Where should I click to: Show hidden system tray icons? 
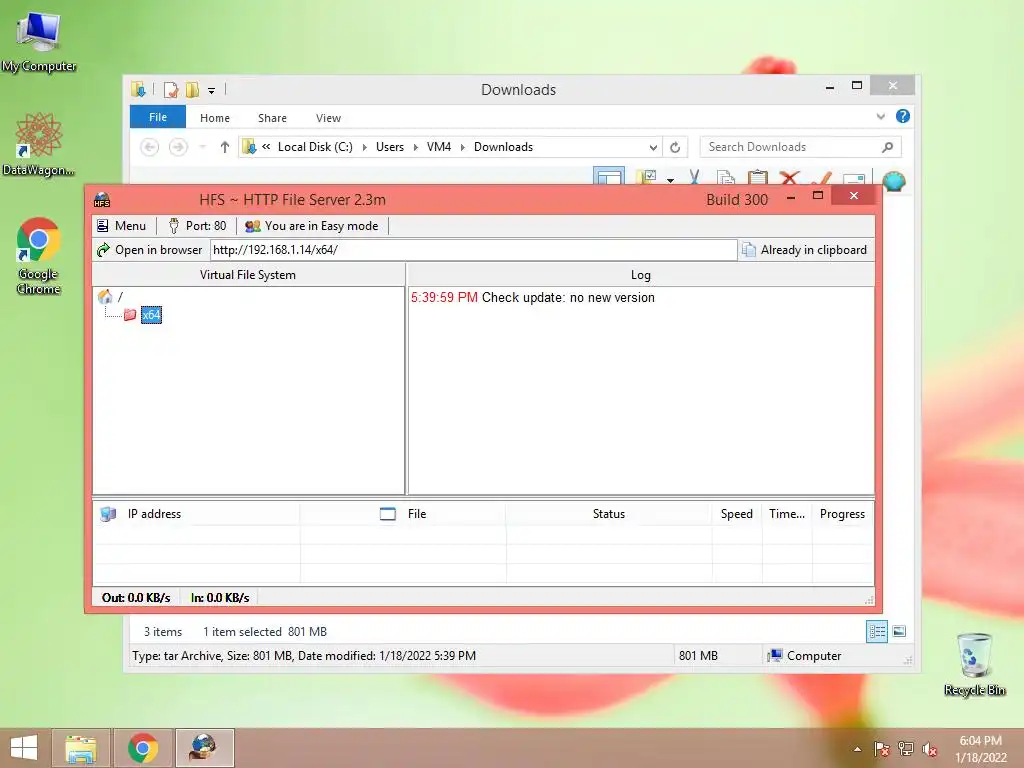(x=857, y=750)
